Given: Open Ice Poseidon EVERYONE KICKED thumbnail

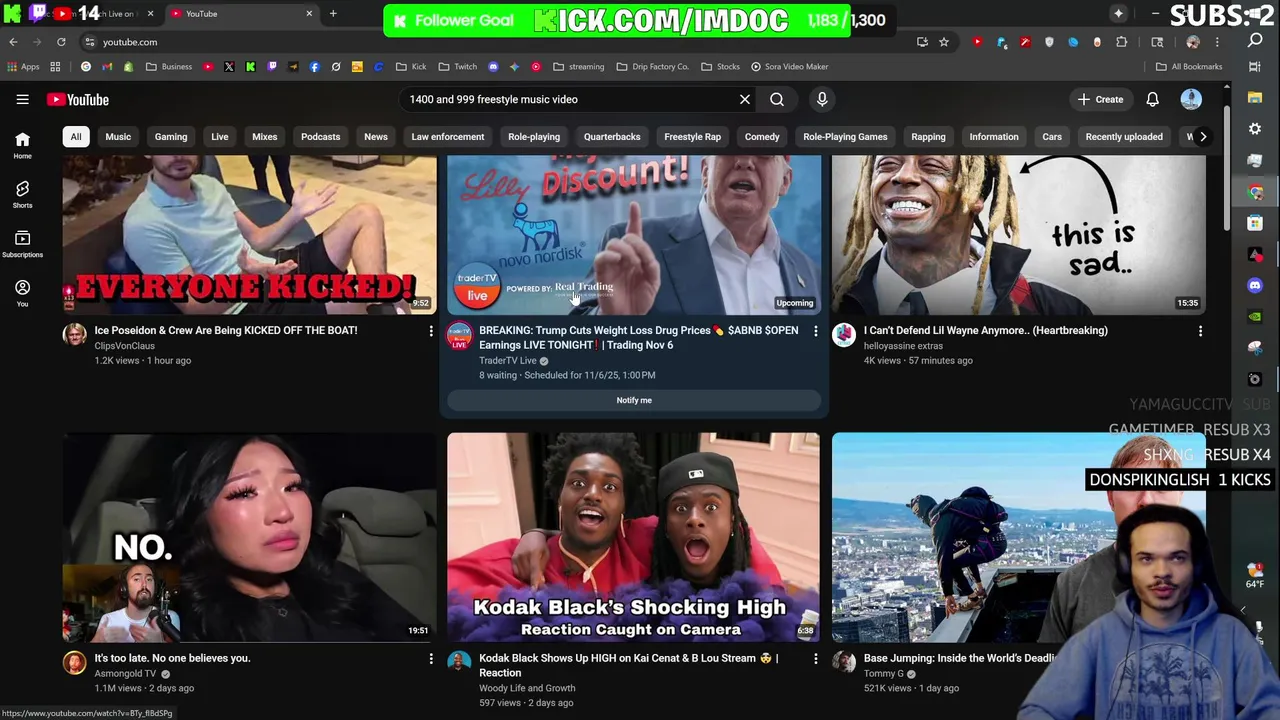Looking at the screenshot, I should pyautogui.click(x=249, y=234).
